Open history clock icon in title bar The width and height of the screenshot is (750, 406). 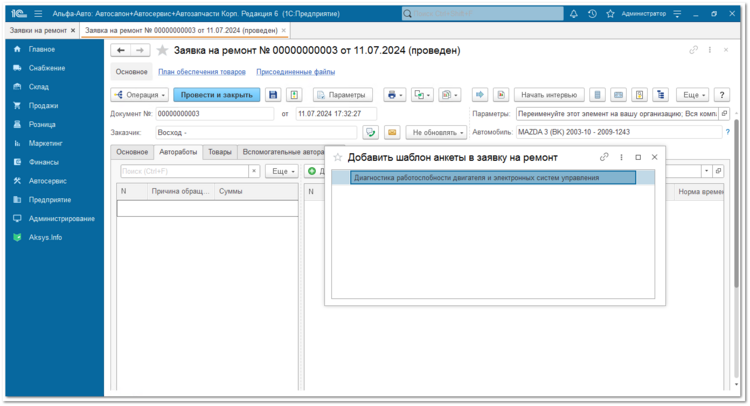pos(592,14)
